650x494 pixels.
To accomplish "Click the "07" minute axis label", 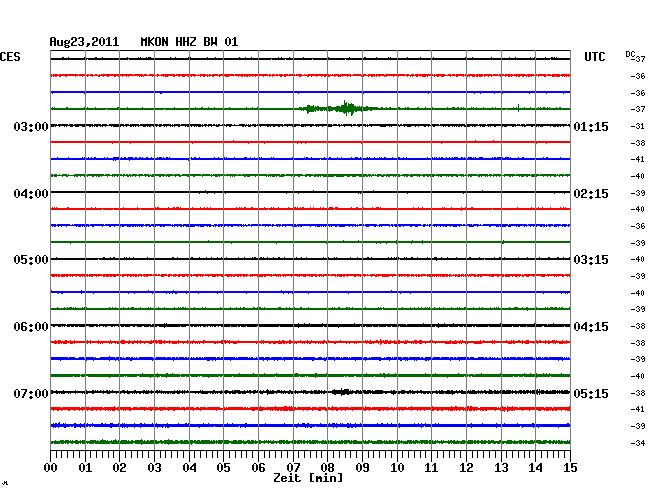I will pyautogui.click(x=293, y=468).
